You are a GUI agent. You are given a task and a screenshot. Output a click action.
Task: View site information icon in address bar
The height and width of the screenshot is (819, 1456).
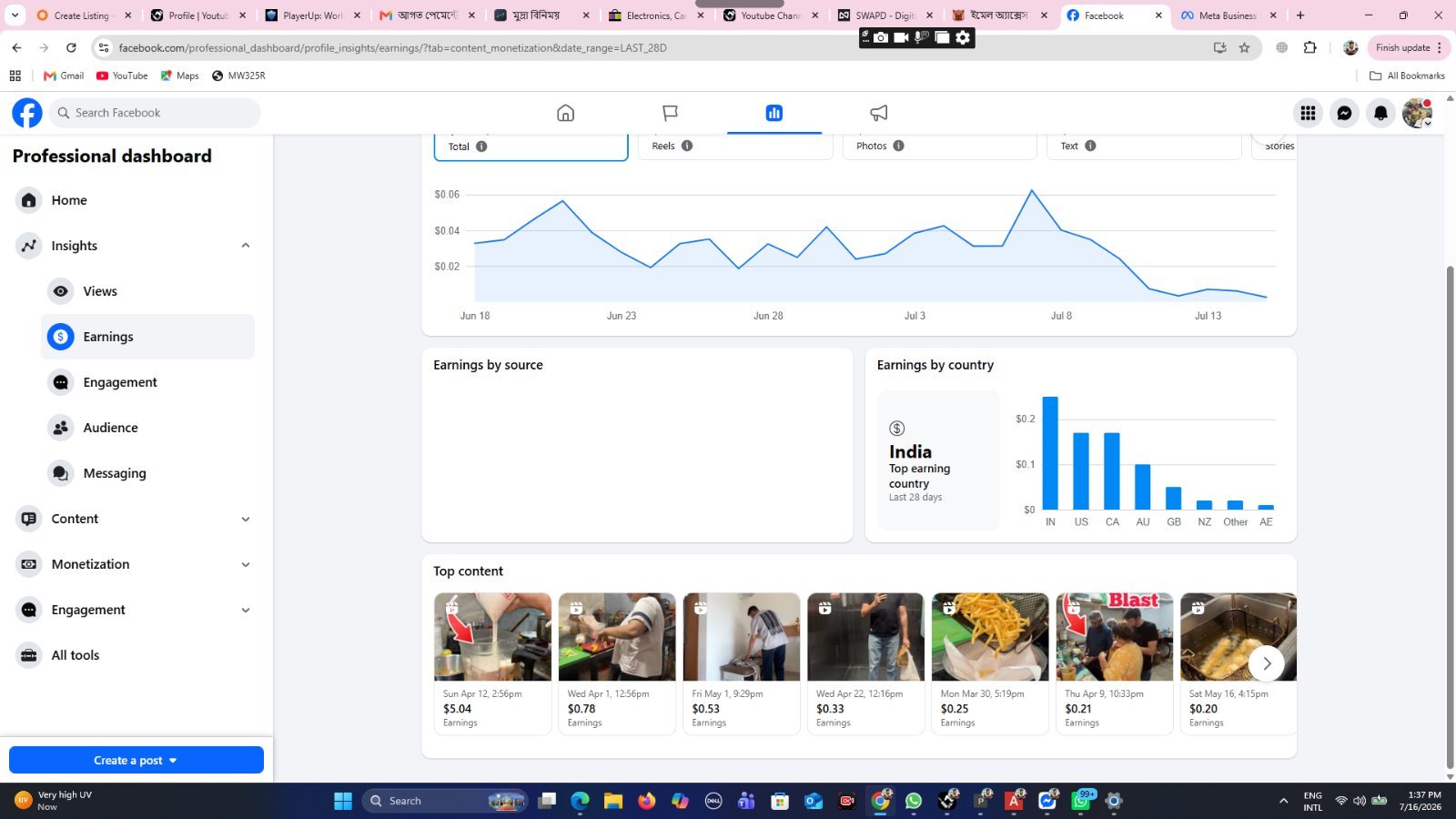103,47
